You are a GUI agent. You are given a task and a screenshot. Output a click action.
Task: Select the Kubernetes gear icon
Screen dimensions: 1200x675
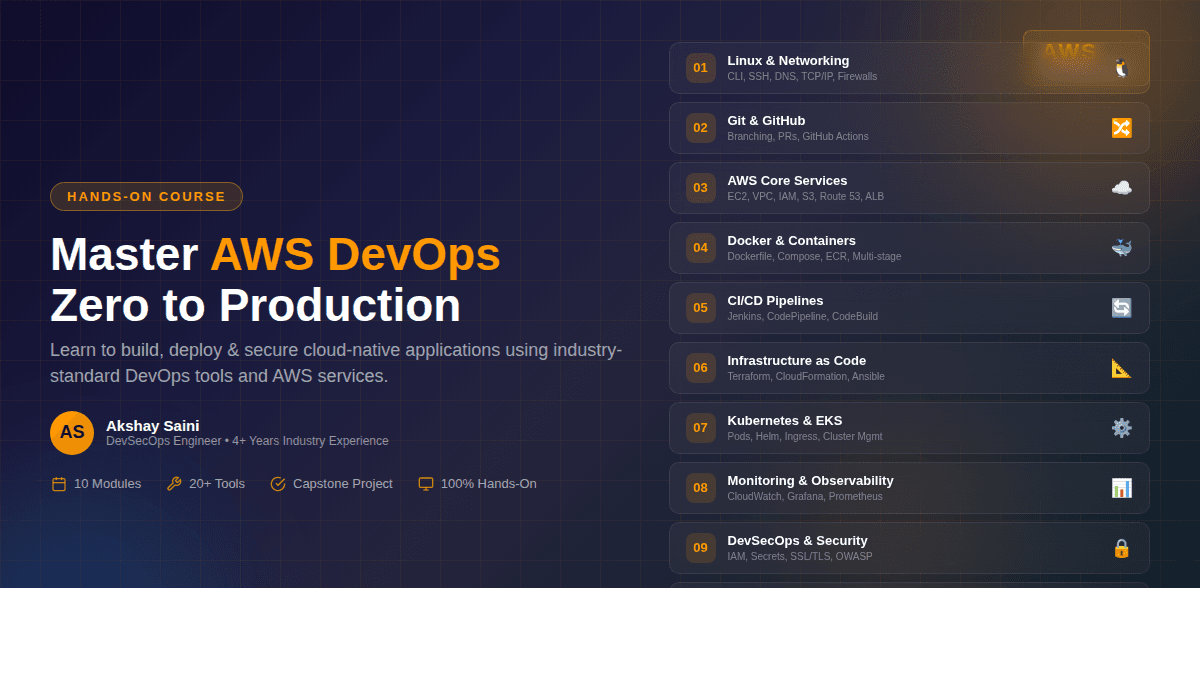pos(1121,428)
